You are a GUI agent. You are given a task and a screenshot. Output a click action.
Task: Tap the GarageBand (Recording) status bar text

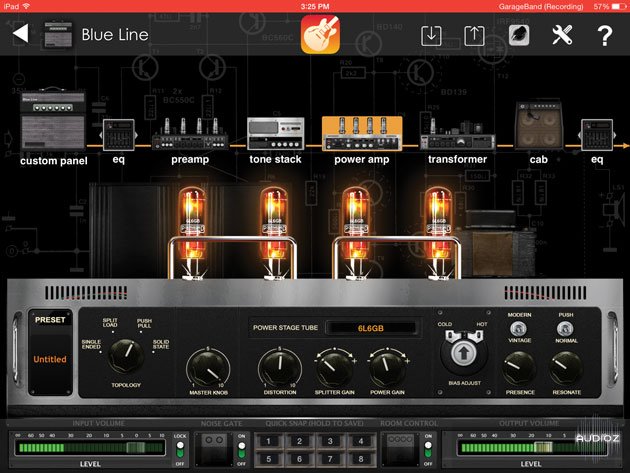pos(541,6)
